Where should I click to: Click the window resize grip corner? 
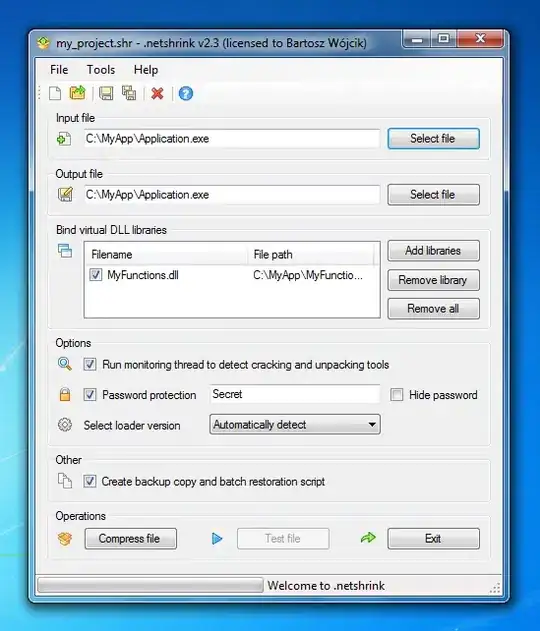click(495, 588)
